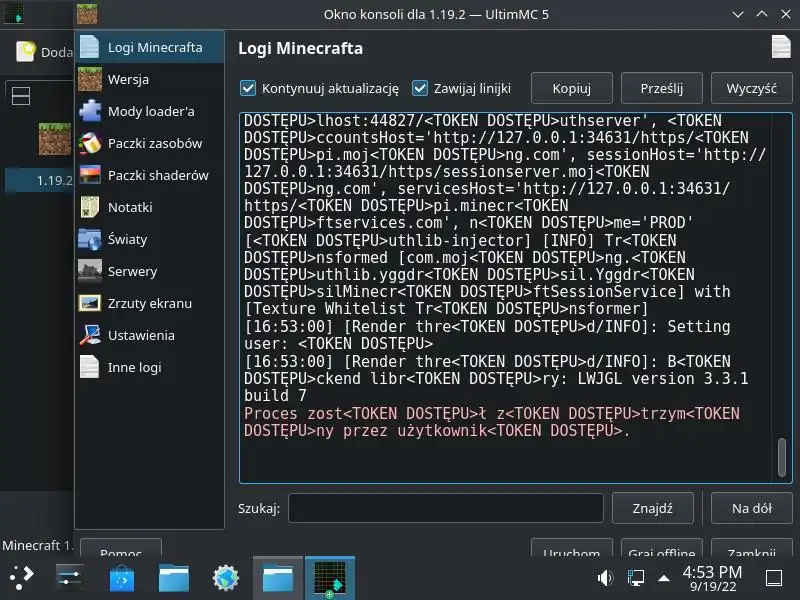The height and width of the screenshot is (600, 800).
Task: Click the Znajdź button
Action: pos(653,508)
